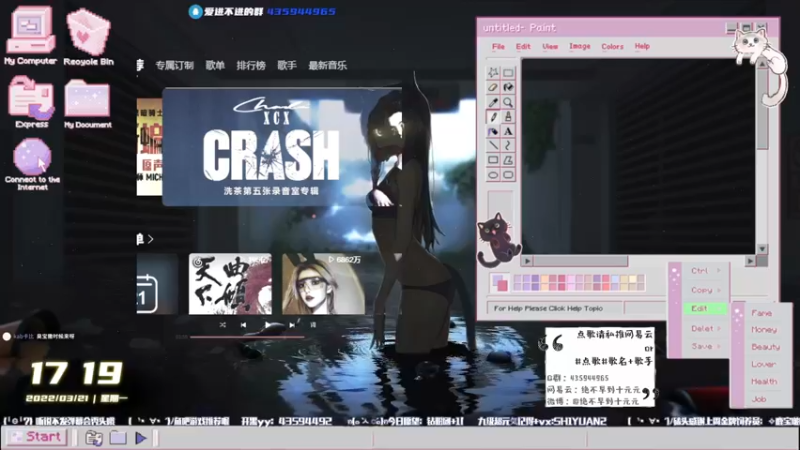Skip to next track in music player
The image size is (800, 450).
click(x=292, y=324)
